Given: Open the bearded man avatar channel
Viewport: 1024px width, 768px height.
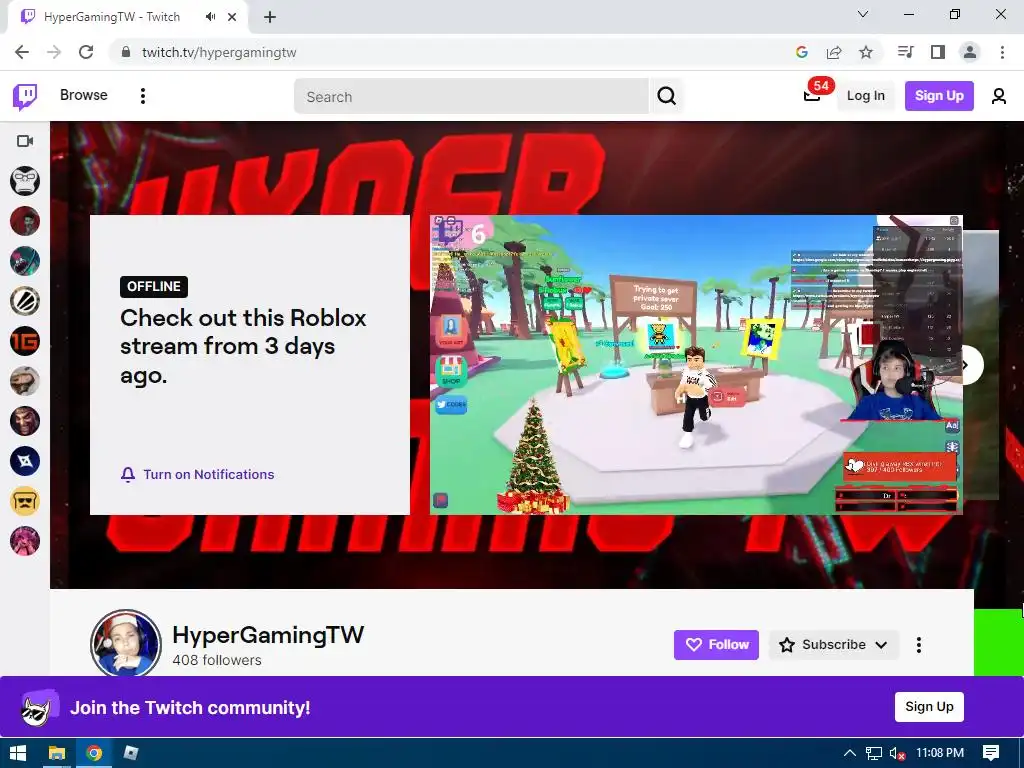Looking at the screenshot, I should coord(25,381).
